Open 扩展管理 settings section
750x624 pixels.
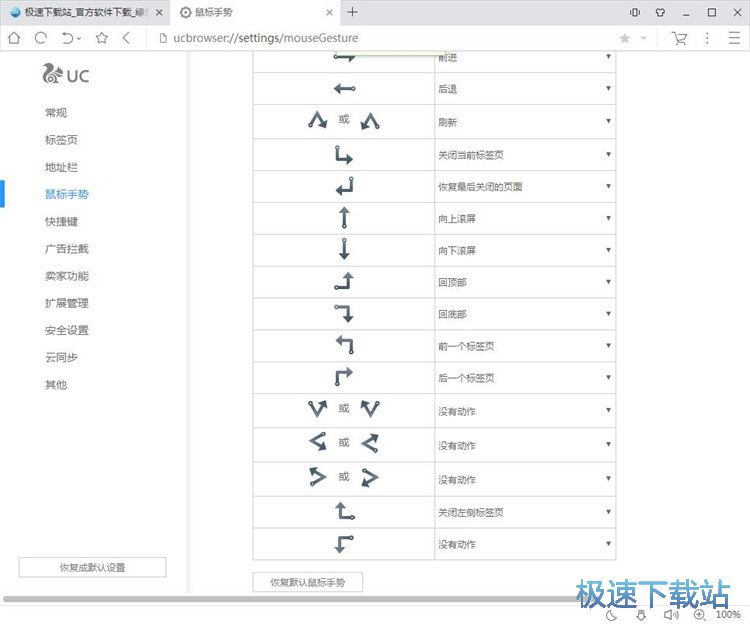point(66,303)
